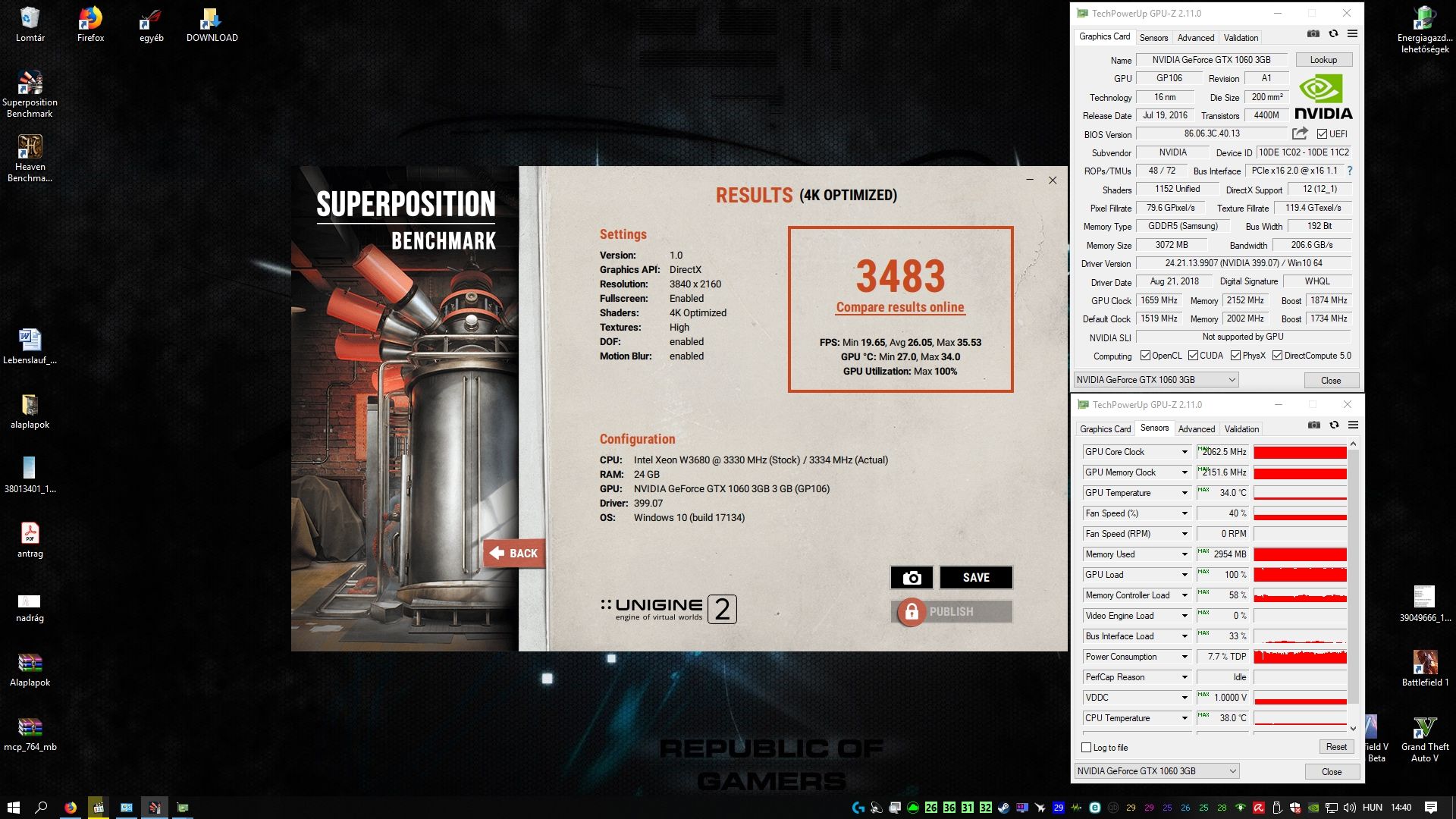Click the Lookup button in GPU-Z

click(1323, 60)
